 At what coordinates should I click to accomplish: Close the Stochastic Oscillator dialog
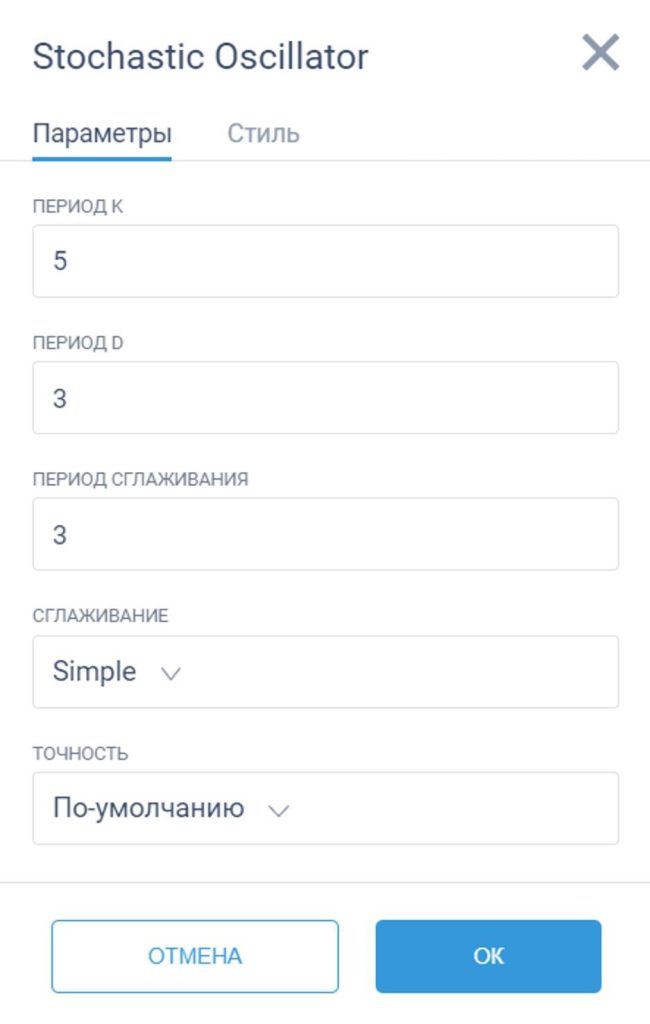tap(600, 53)
